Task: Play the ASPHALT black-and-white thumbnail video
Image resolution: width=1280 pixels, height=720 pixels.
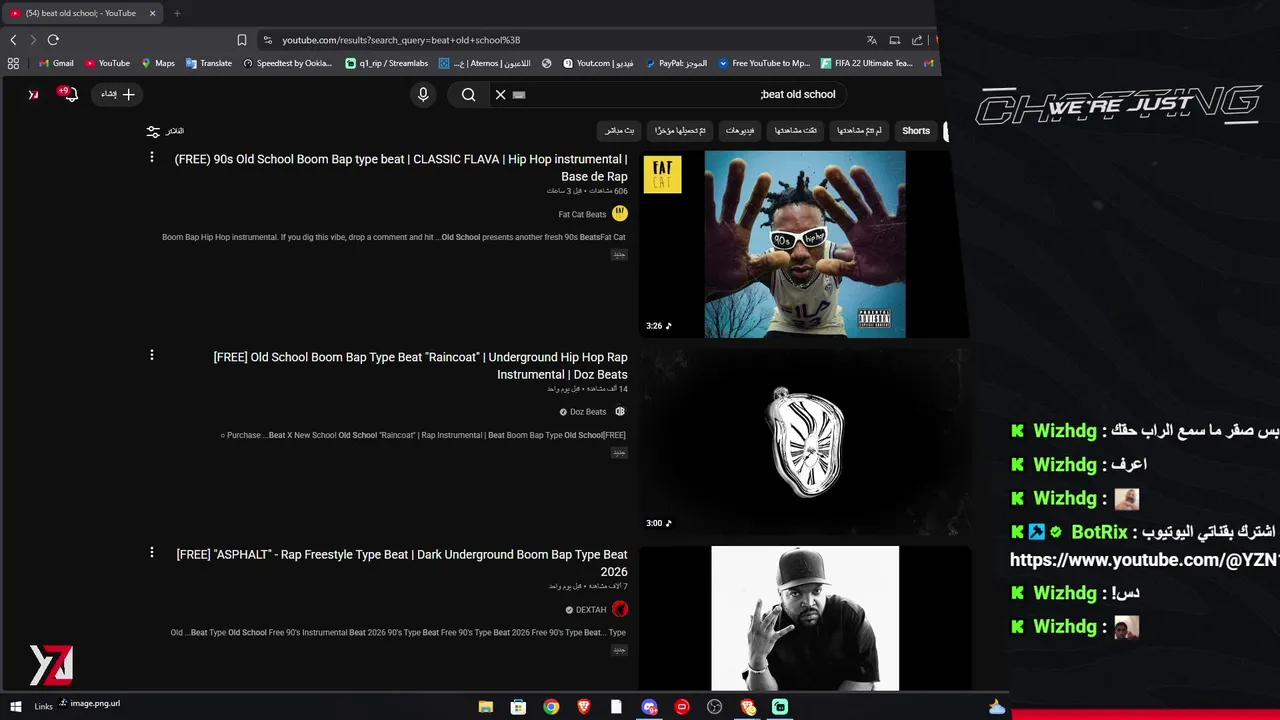Action: (x=804, y=618)
